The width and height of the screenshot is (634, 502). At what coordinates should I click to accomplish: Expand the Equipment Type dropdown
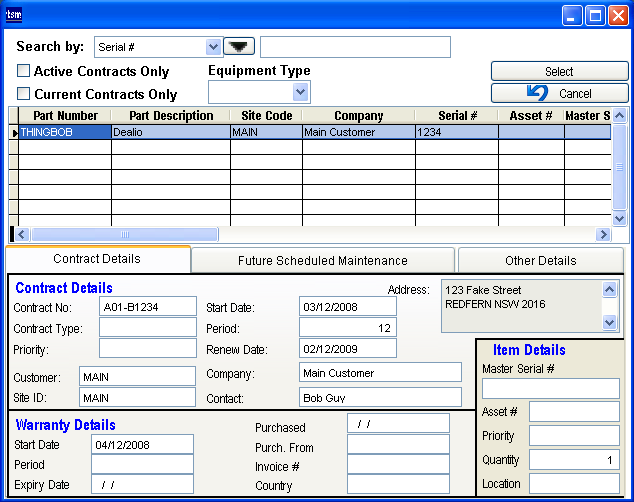tap(301, 91)
